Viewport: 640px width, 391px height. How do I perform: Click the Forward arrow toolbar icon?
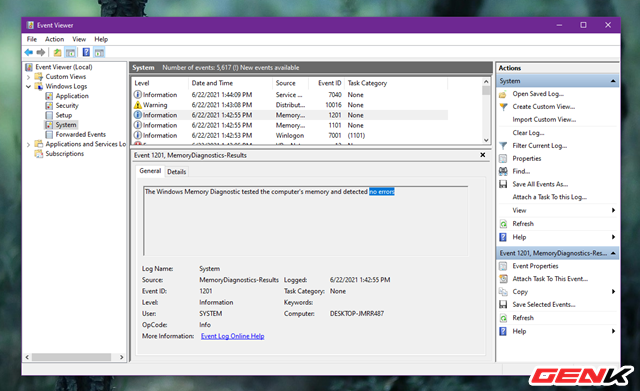tap(41, 52)
